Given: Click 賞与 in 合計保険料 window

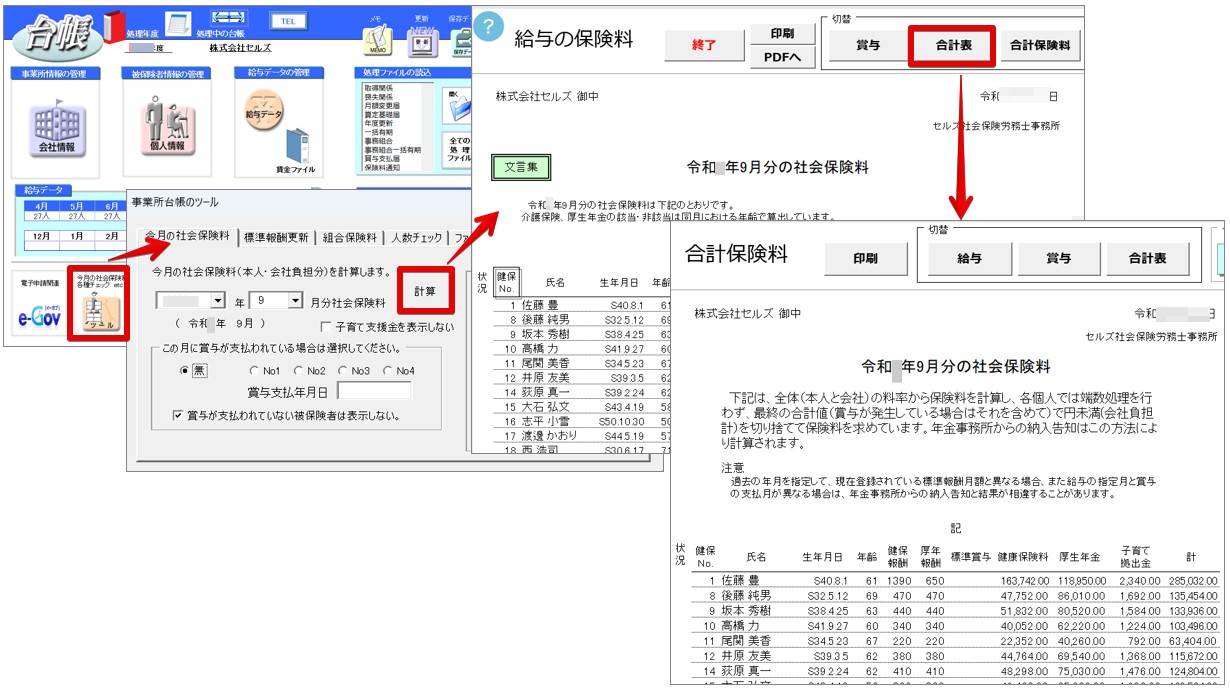Looking at the screenshot, I should [1058, 258].
